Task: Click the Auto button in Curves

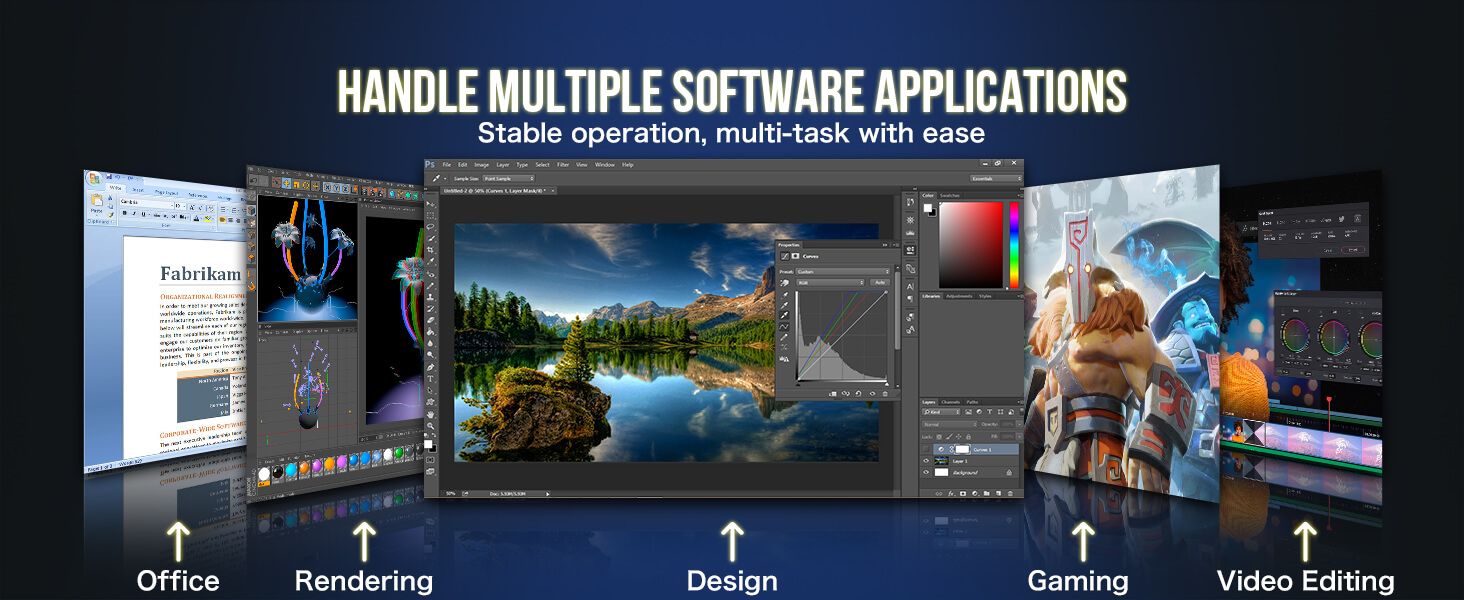Action: (879, 283)
